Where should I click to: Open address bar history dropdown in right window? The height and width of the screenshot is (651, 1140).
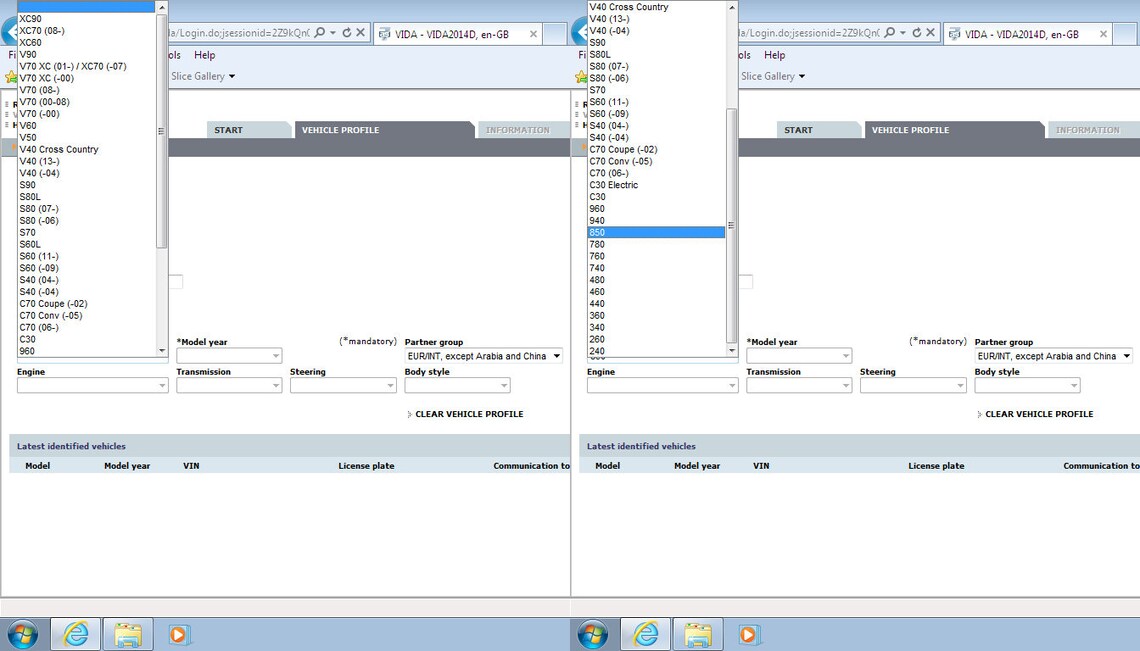[903, 33]
